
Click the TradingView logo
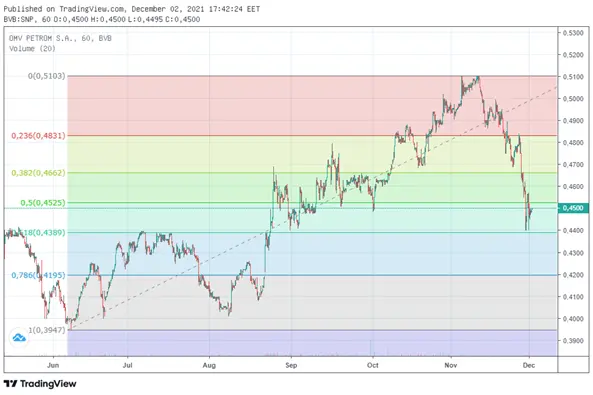[40, 384]
